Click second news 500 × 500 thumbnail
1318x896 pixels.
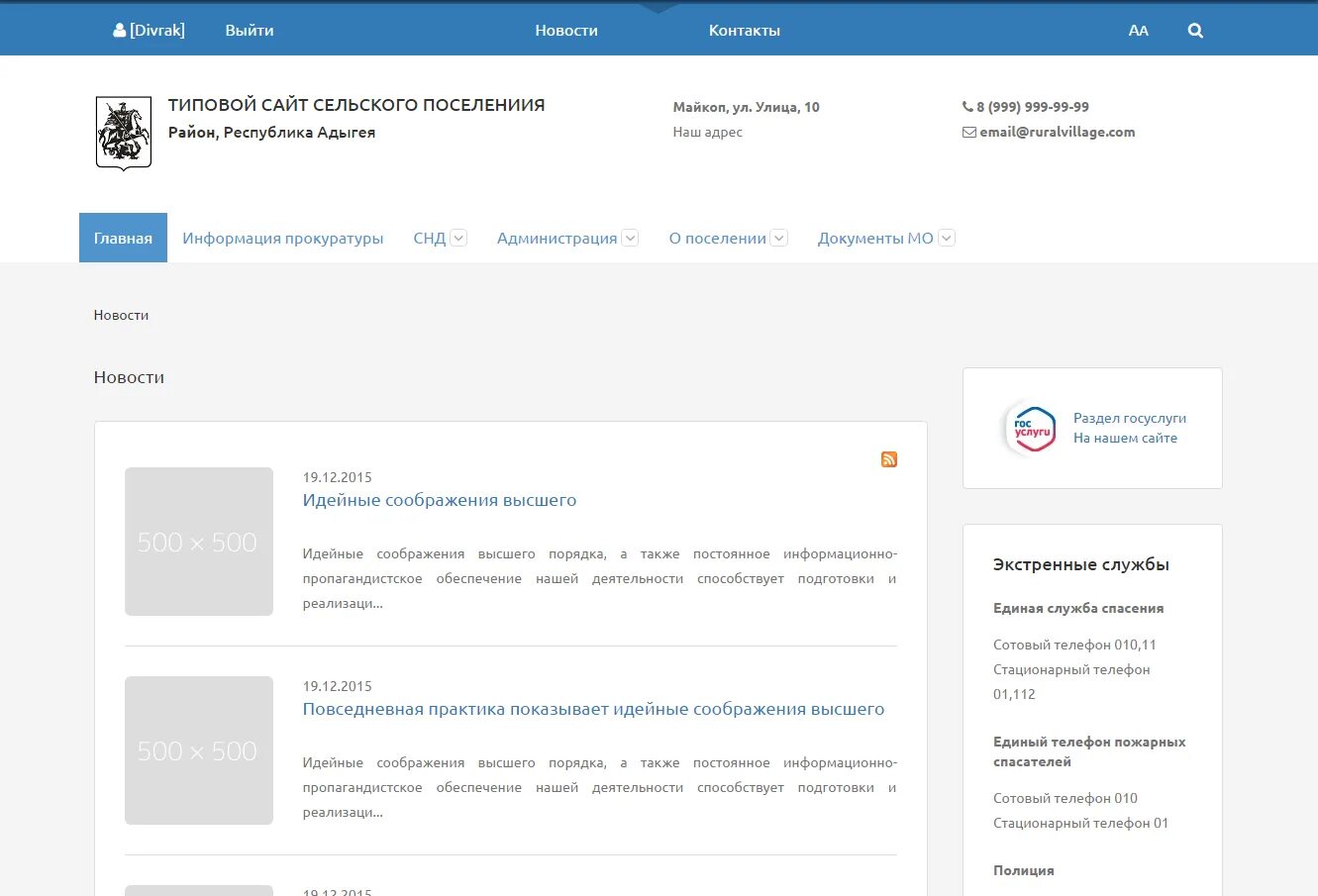pyautogui.click(x=199, y=750)
